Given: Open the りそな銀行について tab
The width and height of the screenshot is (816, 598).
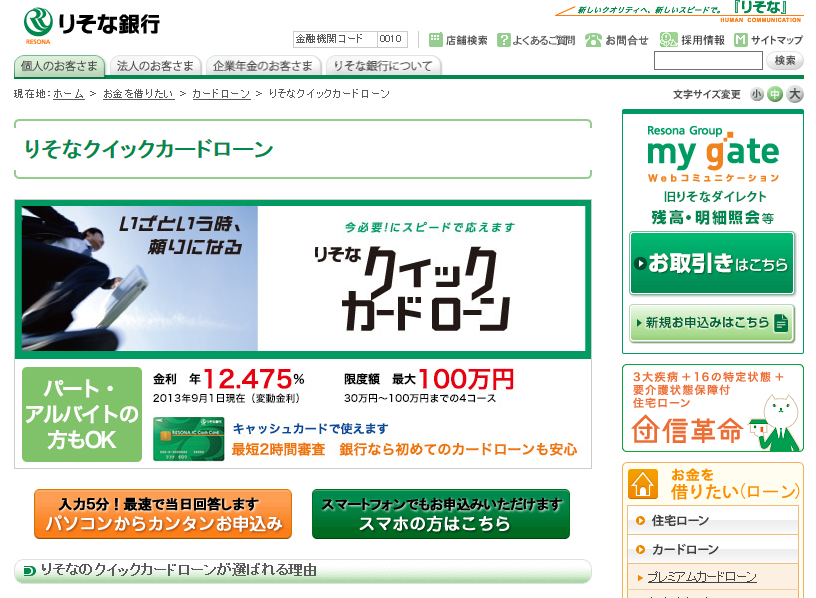Looking at the screenshot, I should [x=383, y=66].
